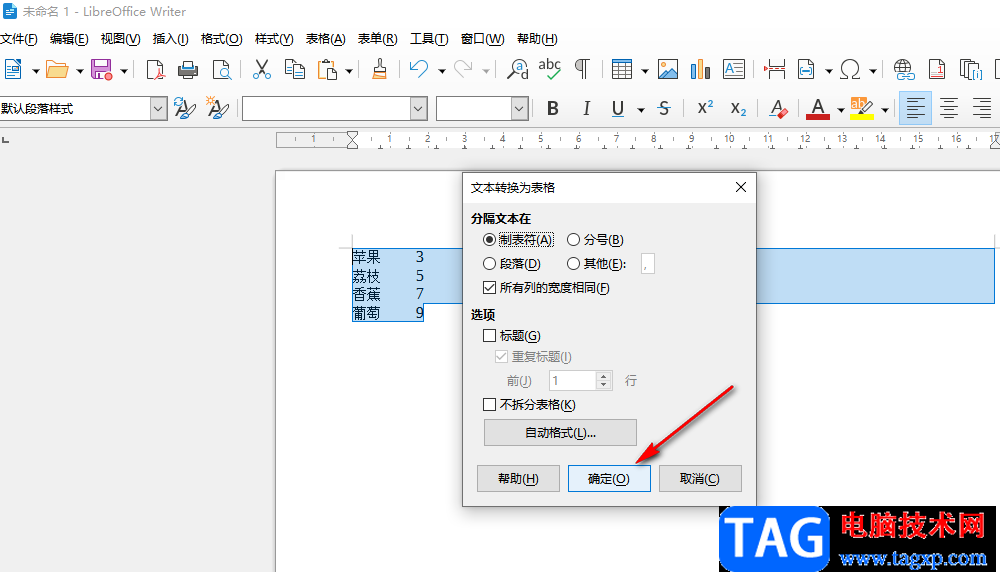Viewport: 1000px width, 572px height.
Task: Apply superscript X² icon
Action: click(705, 109)
